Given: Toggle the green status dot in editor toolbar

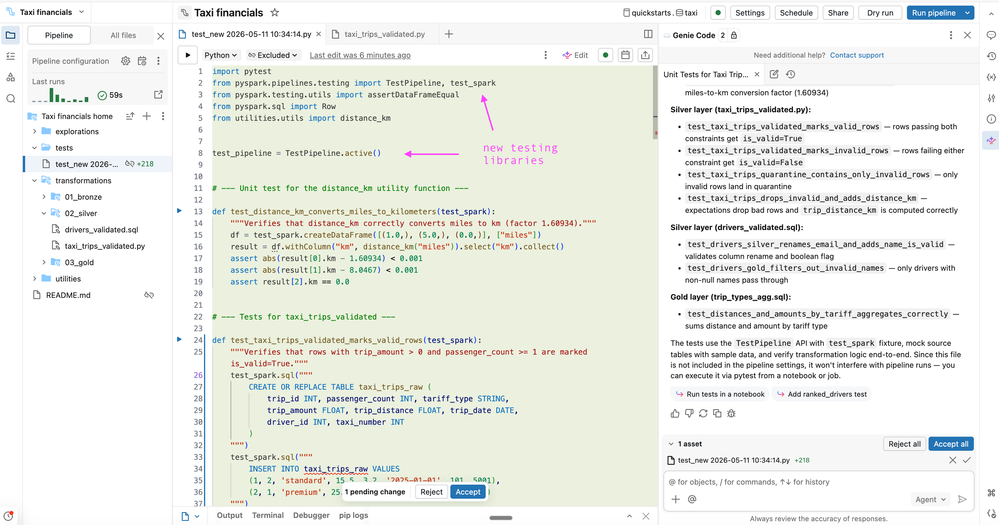Looking at the screenshot, I should click(605, 55).
